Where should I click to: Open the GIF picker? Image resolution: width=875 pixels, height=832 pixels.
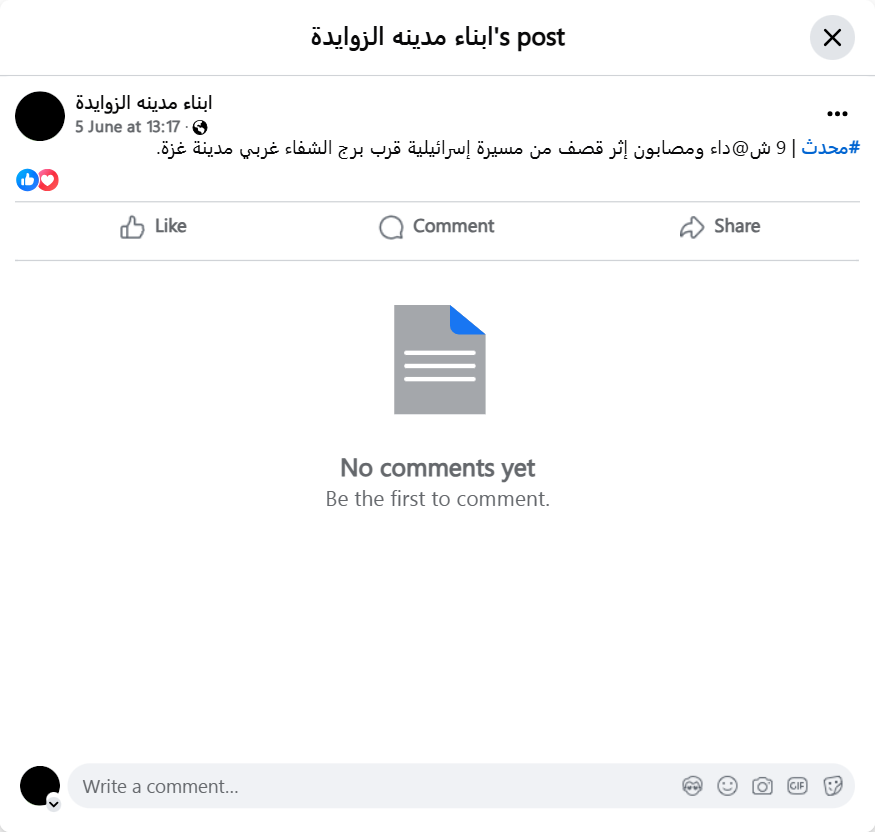(x=797, y=786)
